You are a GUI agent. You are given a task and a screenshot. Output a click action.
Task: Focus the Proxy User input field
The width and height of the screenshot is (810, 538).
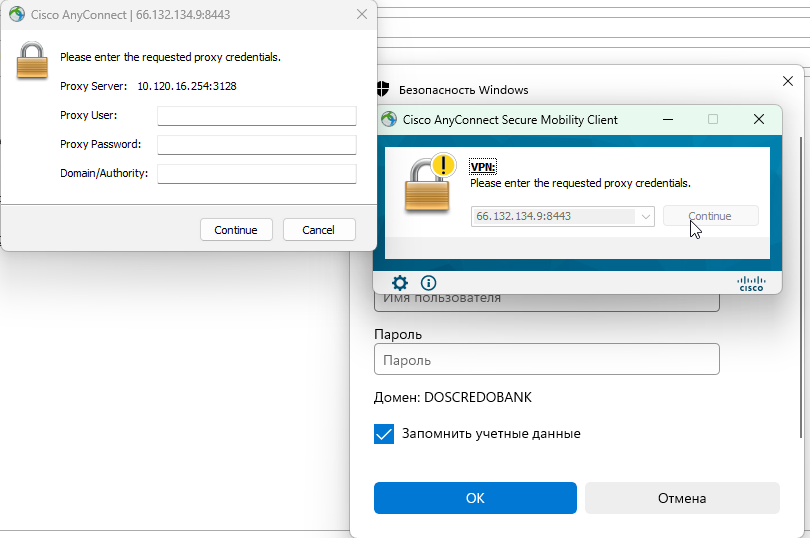[x=257, y=116]
